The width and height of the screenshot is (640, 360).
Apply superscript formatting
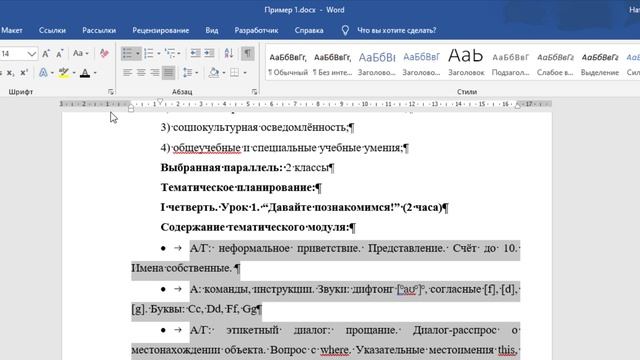click(x=24, y=73)
